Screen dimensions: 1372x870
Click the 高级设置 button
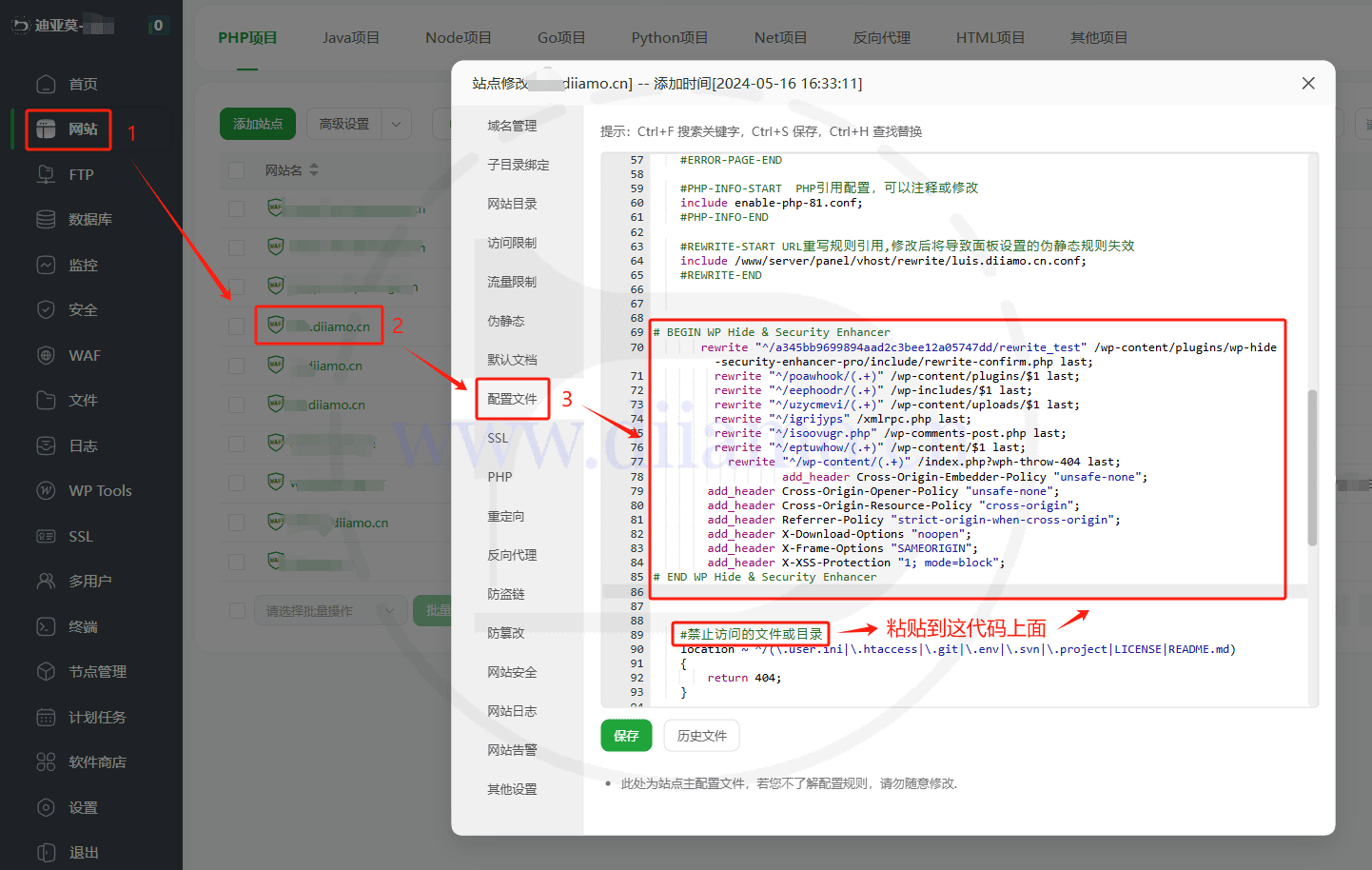click(x=344, y=124)
